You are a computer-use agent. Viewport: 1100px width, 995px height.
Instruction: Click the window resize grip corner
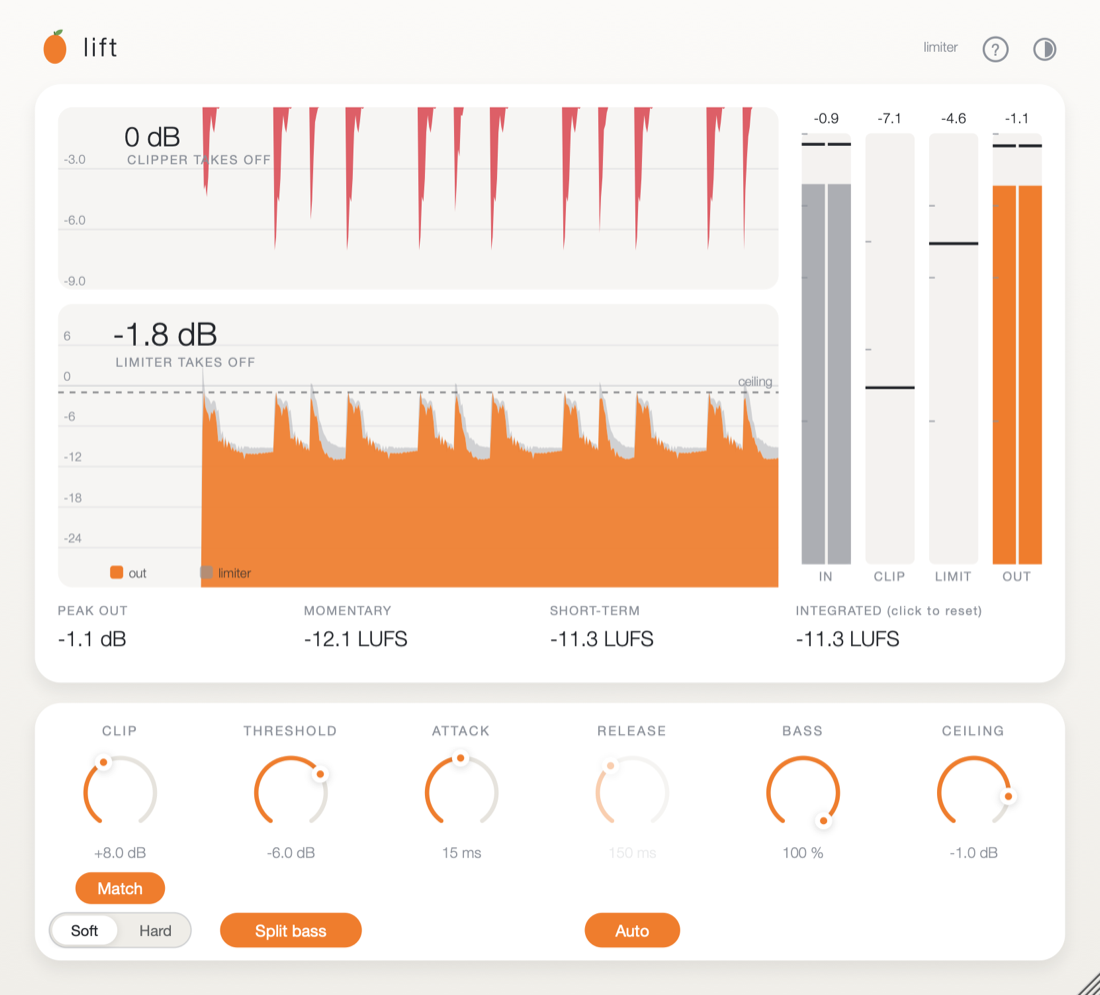(x=1088, y=983)
